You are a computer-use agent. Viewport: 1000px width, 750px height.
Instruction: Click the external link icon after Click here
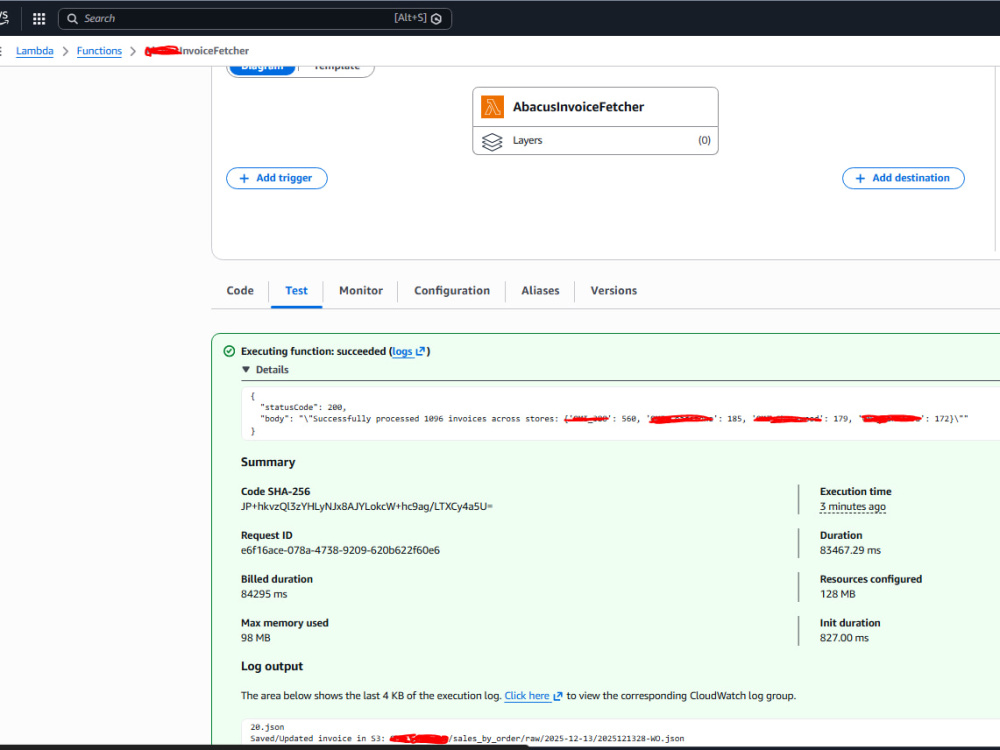tap(558, 696)
